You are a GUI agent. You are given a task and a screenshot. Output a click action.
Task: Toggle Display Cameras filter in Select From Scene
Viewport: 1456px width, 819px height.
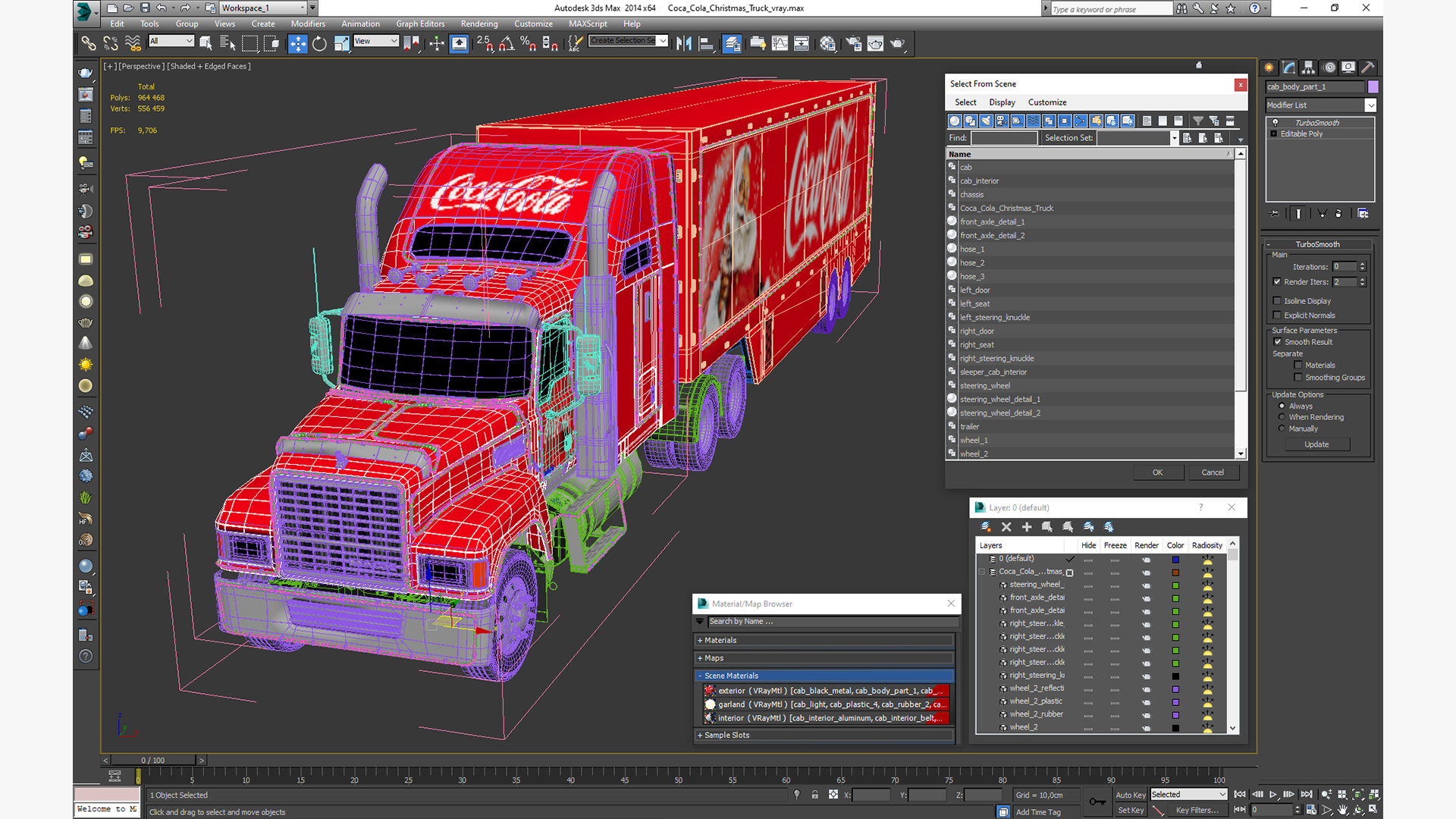[x=1002, y=121]
